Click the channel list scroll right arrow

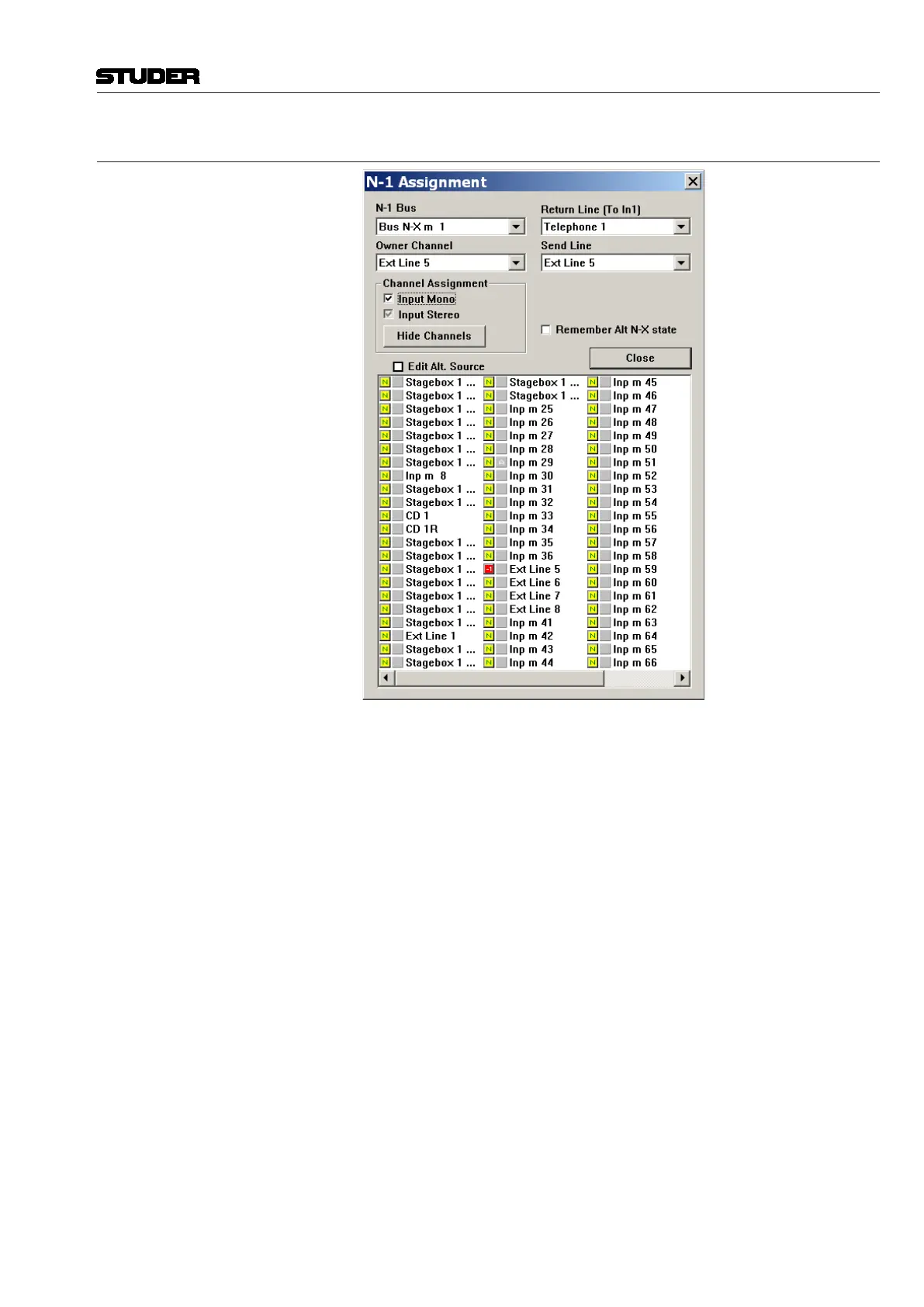682,678
